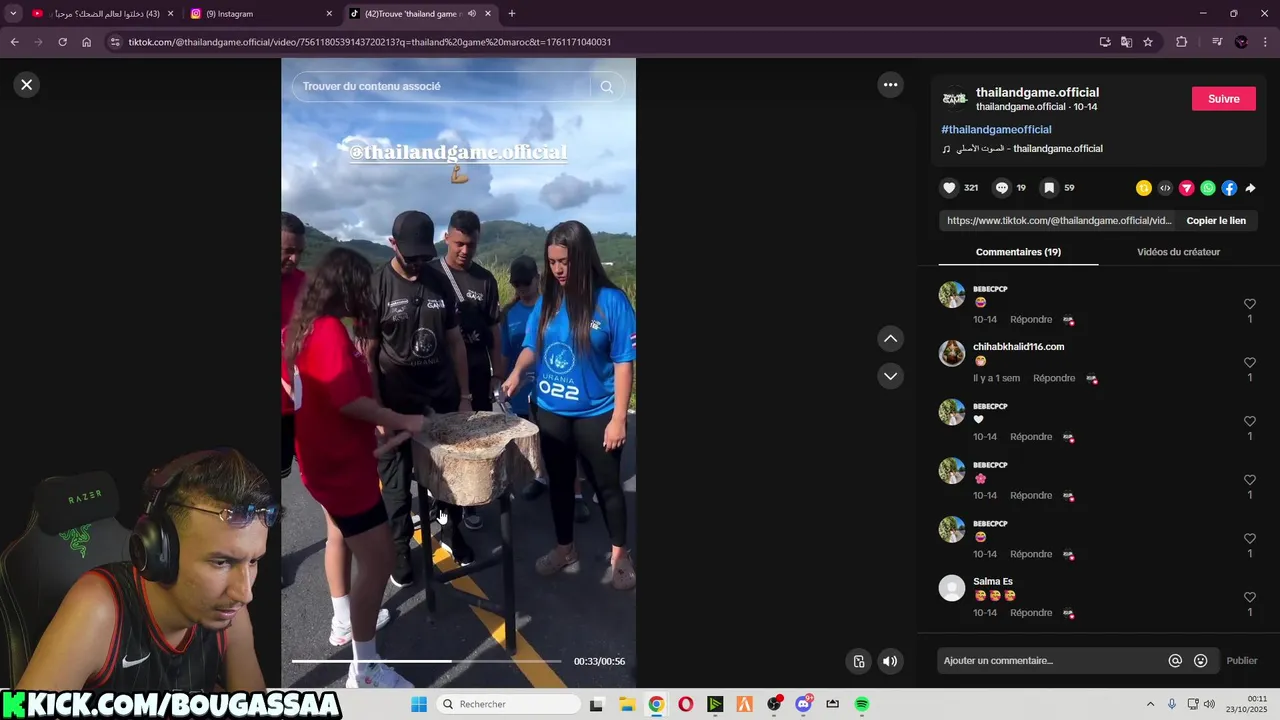Open the tab search dropdown arrow

tap(13, 14)
